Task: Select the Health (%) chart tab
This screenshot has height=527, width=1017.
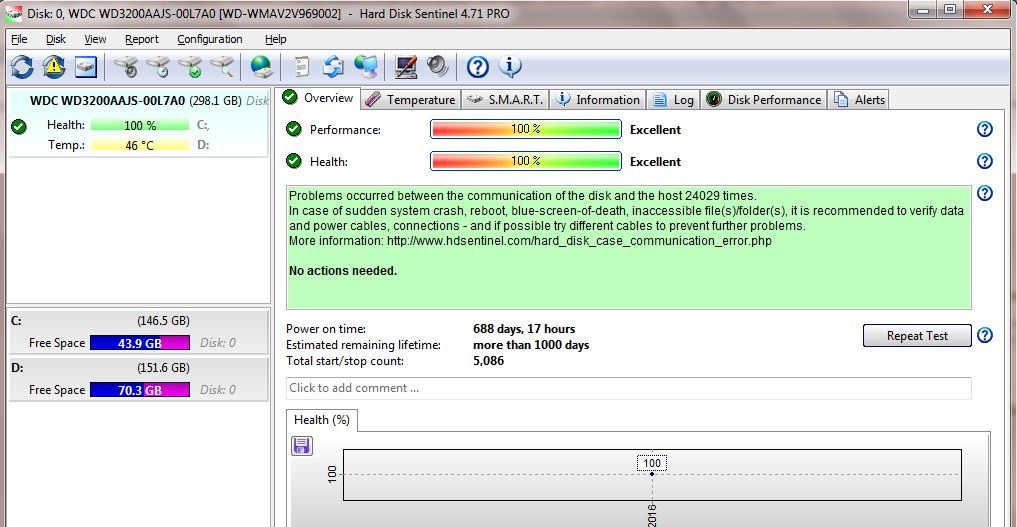Action: 322,420
